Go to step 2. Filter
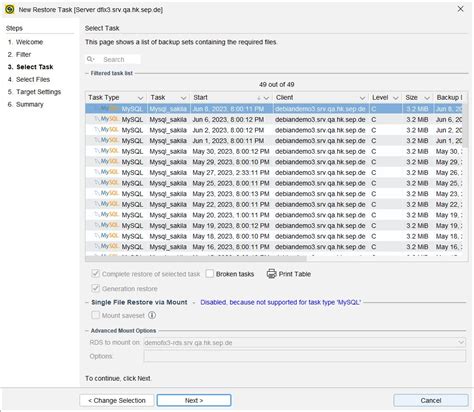This screenshot has width=474, height=412. 19,54
